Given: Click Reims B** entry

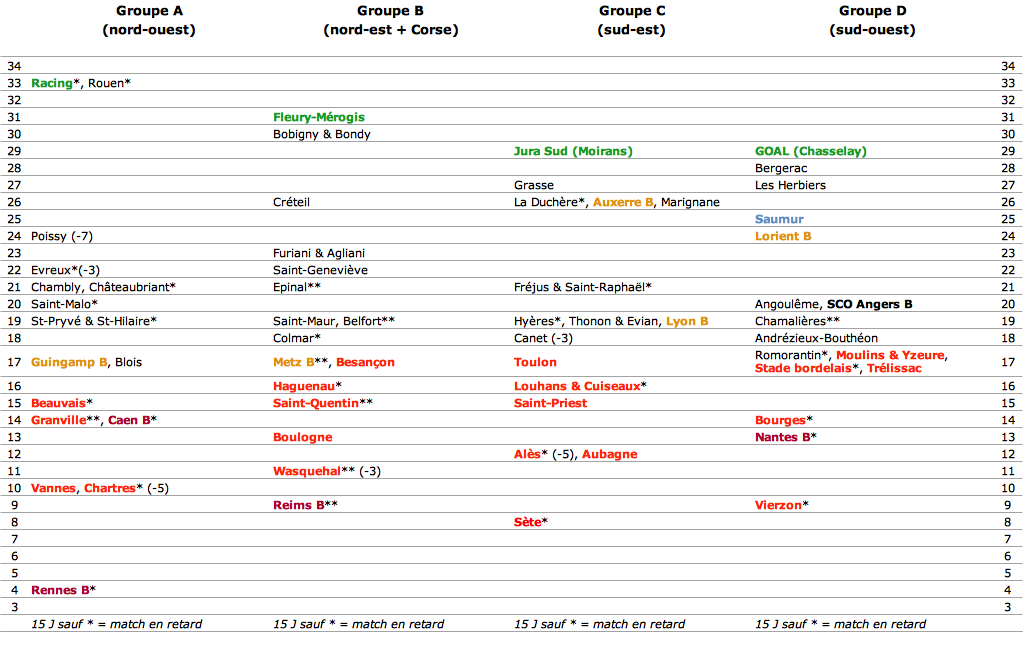Looking at the screenshot, I should click(305, 505).
